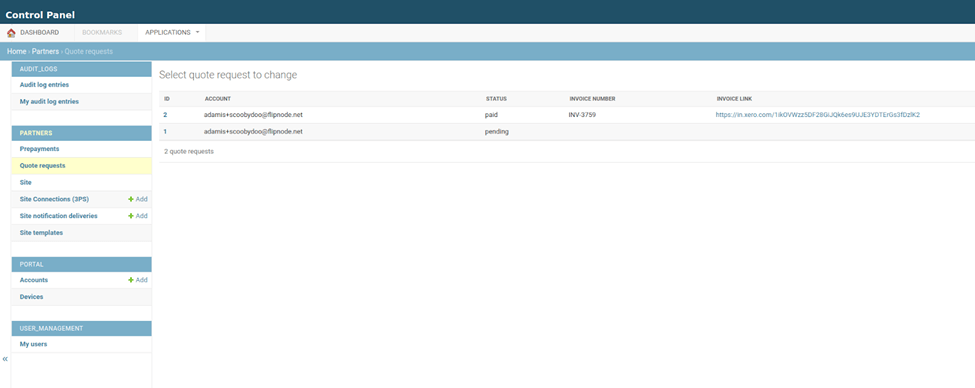Open Prepayments in the sidebar
Screen dimensions: 975x388
[39, 149]
